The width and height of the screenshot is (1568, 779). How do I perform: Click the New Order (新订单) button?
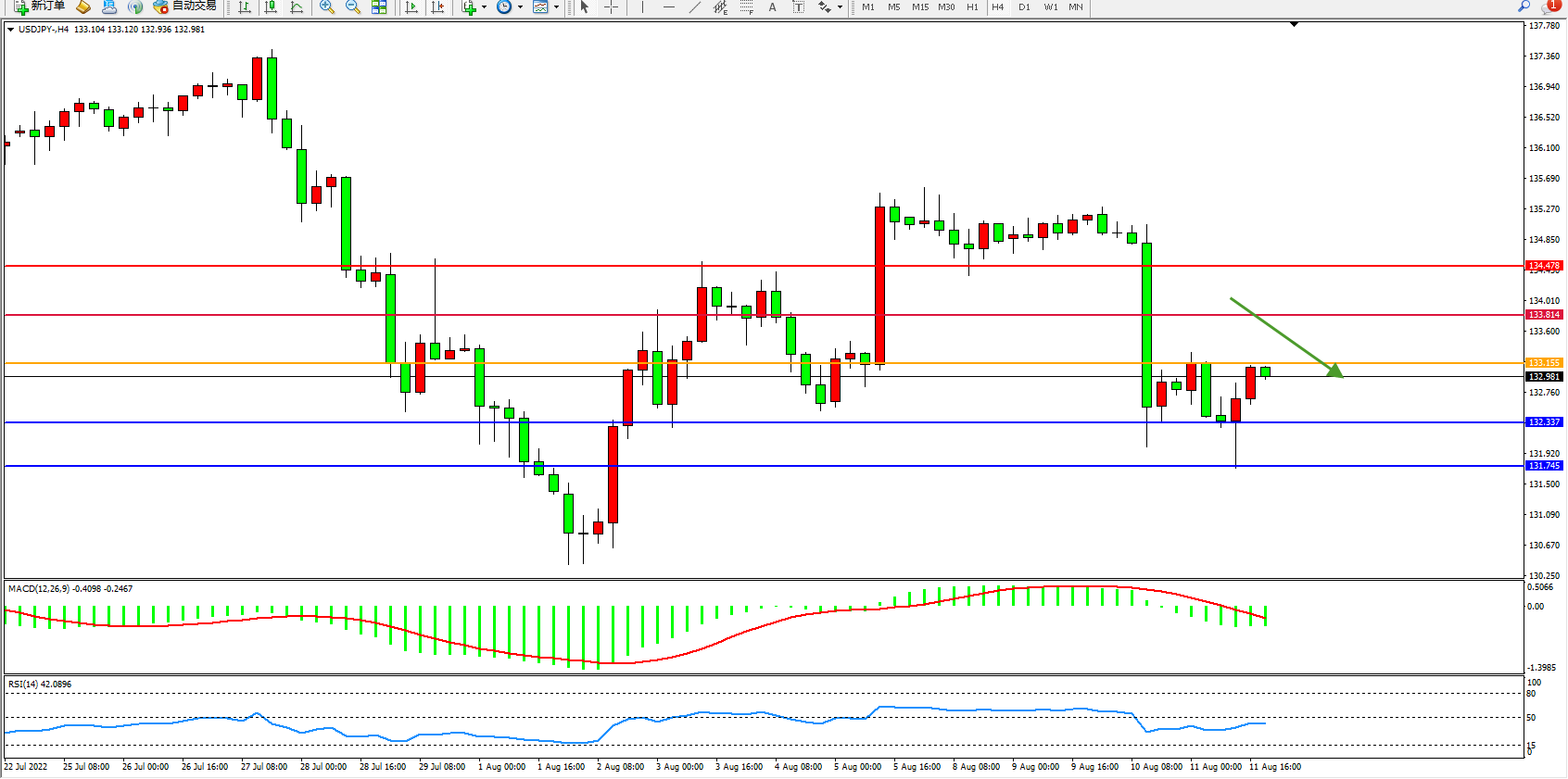(x=39, y=6)
